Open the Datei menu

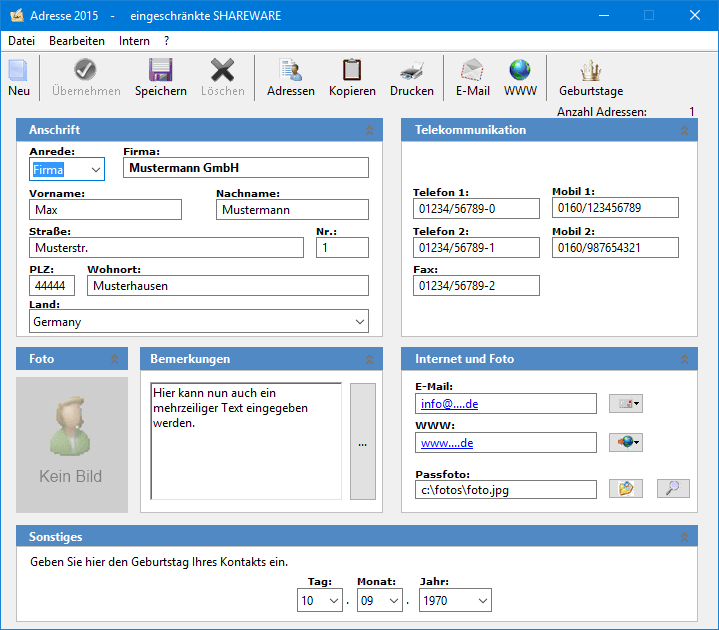[21, 41]
